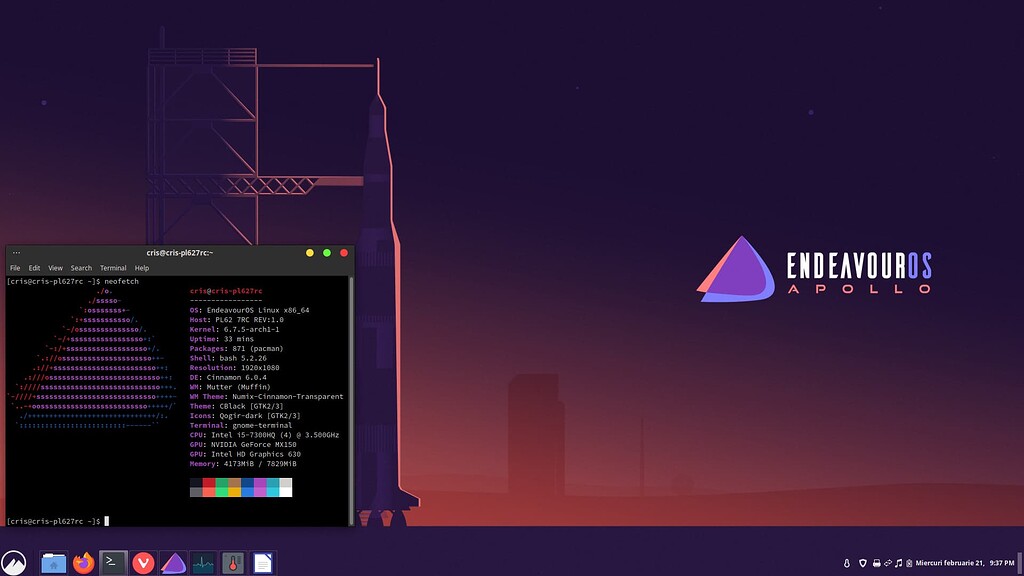Launch Firefox from the panel
The image size is (1024, 576).
coord(83,563)
